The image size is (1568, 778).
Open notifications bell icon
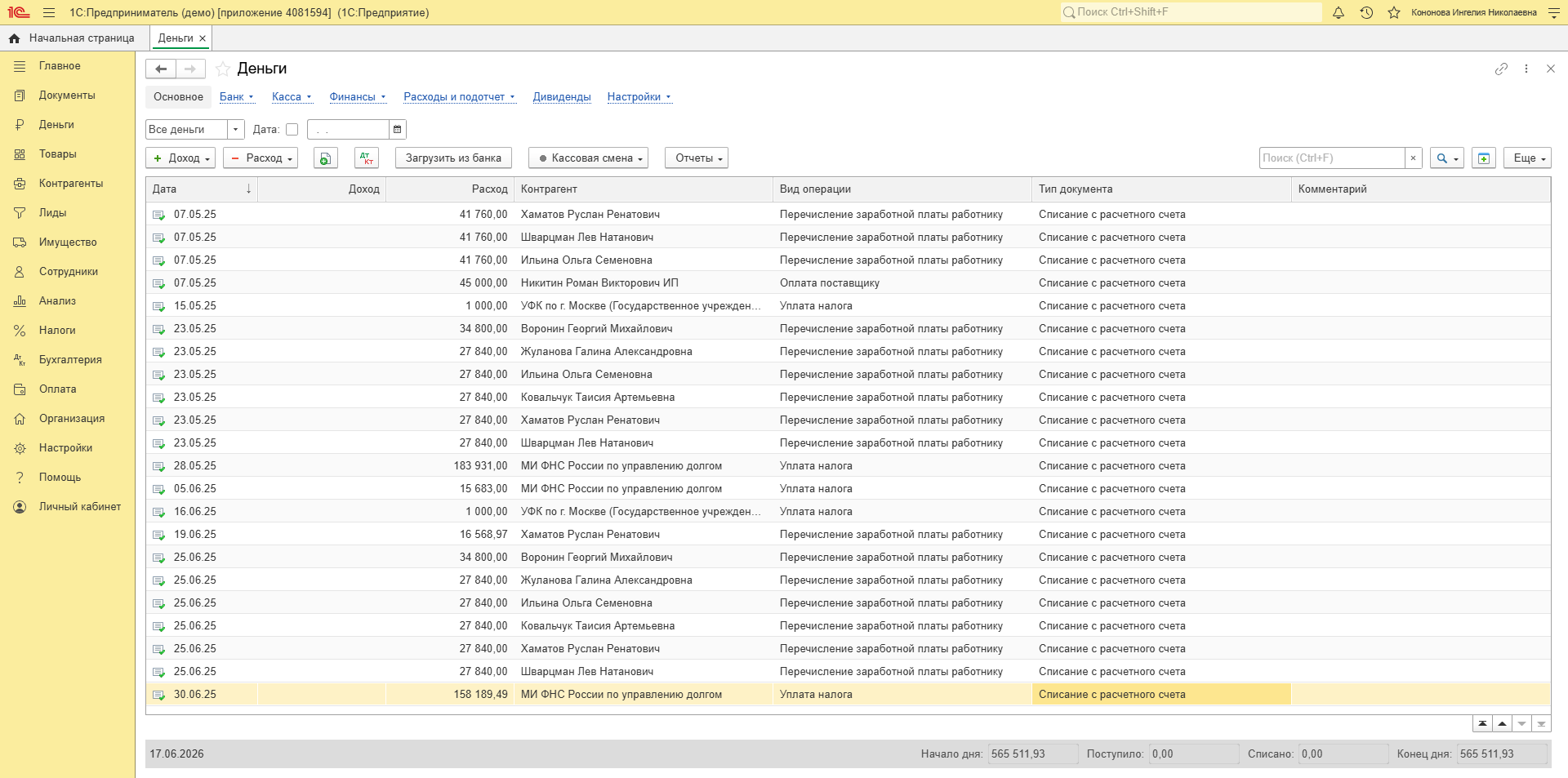click(x=1339, y=12)
